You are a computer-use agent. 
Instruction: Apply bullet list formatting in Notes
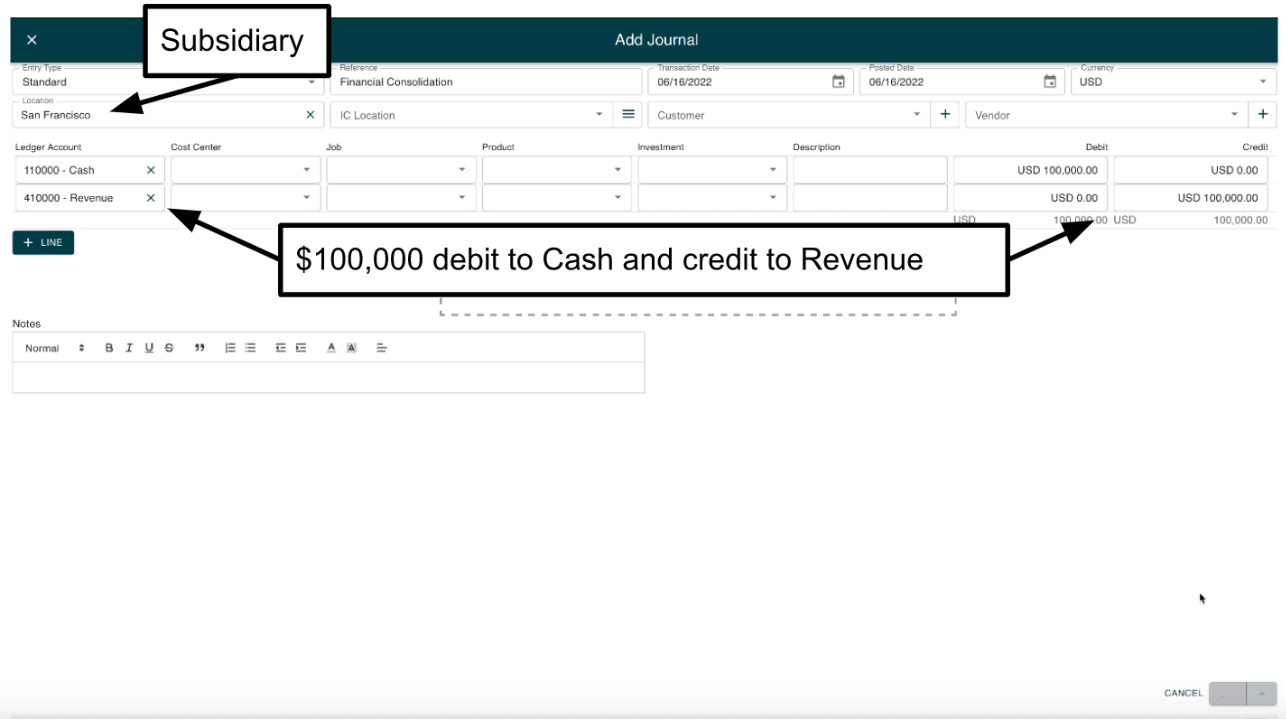(248, 347)
